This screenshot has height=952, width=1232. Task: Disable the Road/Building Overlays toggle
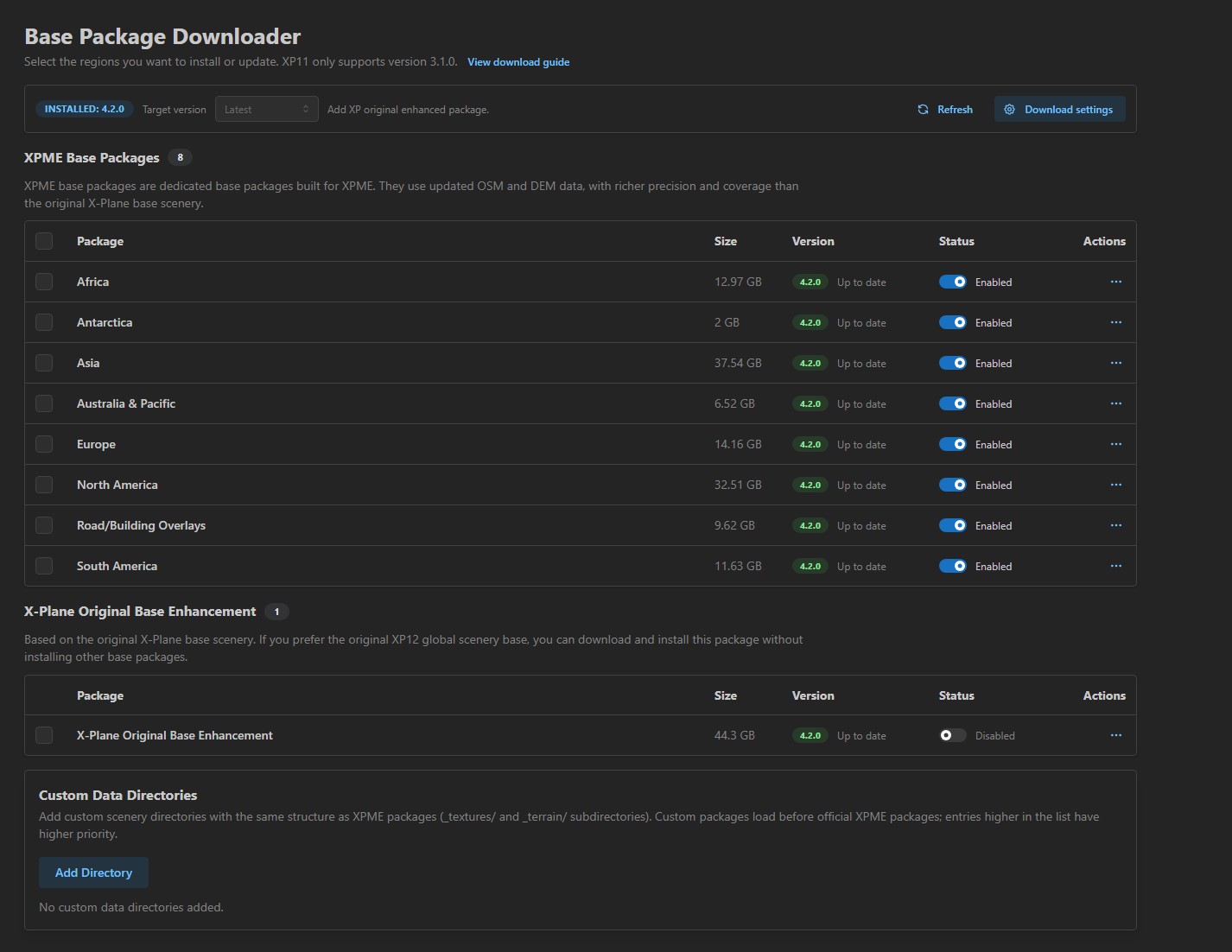pyautogui.click(x=953, y=525)
